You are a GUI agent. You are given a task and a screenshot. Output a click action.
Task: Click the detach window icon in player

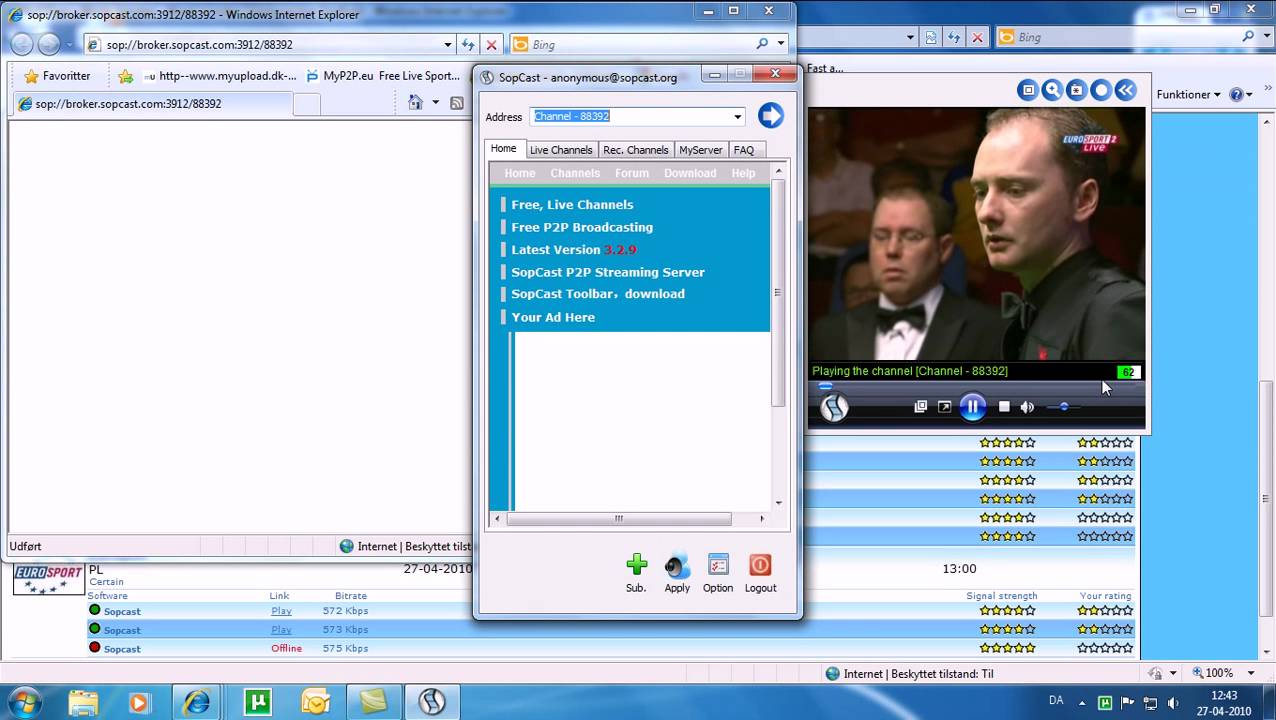coord(921,407)
